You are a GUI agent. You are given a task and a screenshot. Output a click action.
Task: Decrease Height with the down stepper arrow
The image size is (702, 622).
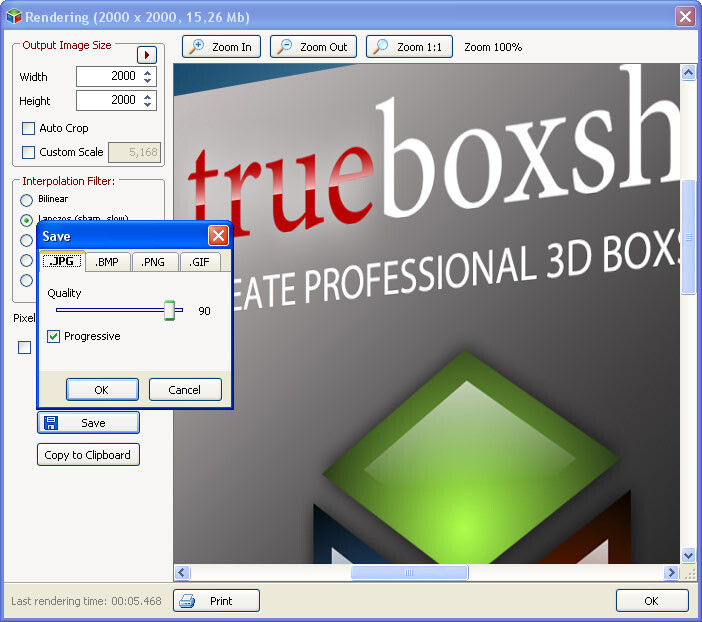pyautogui.click(x=147, y=105)
